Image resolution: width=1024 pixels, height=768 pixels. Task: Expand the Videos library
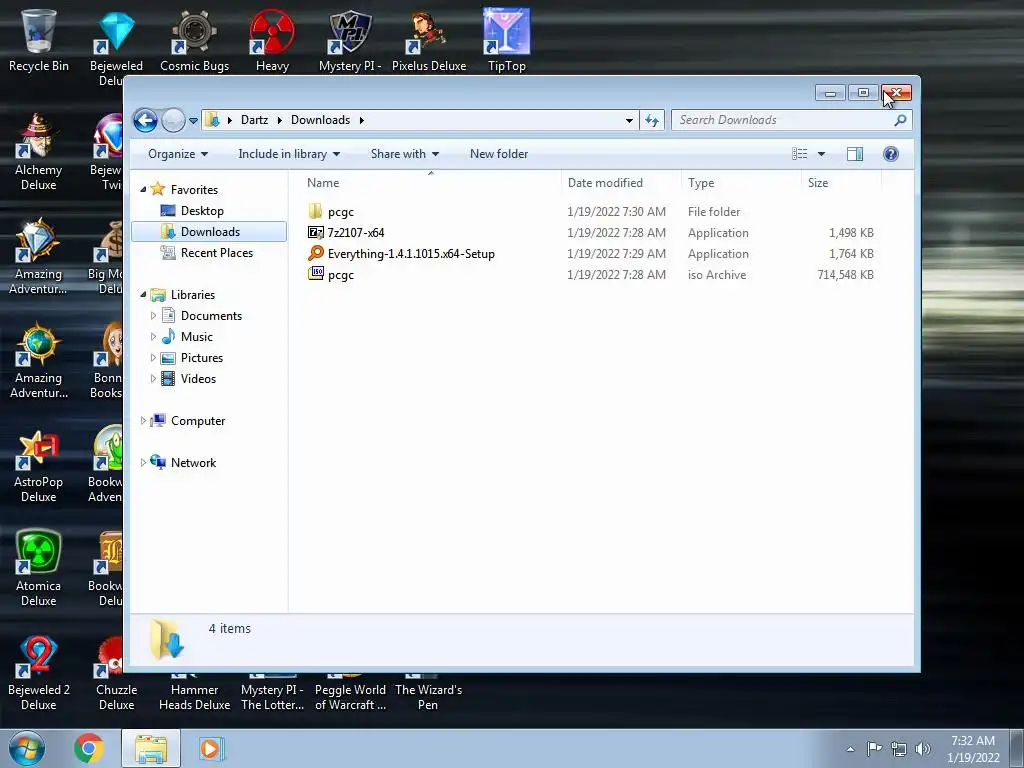point(153,379)
